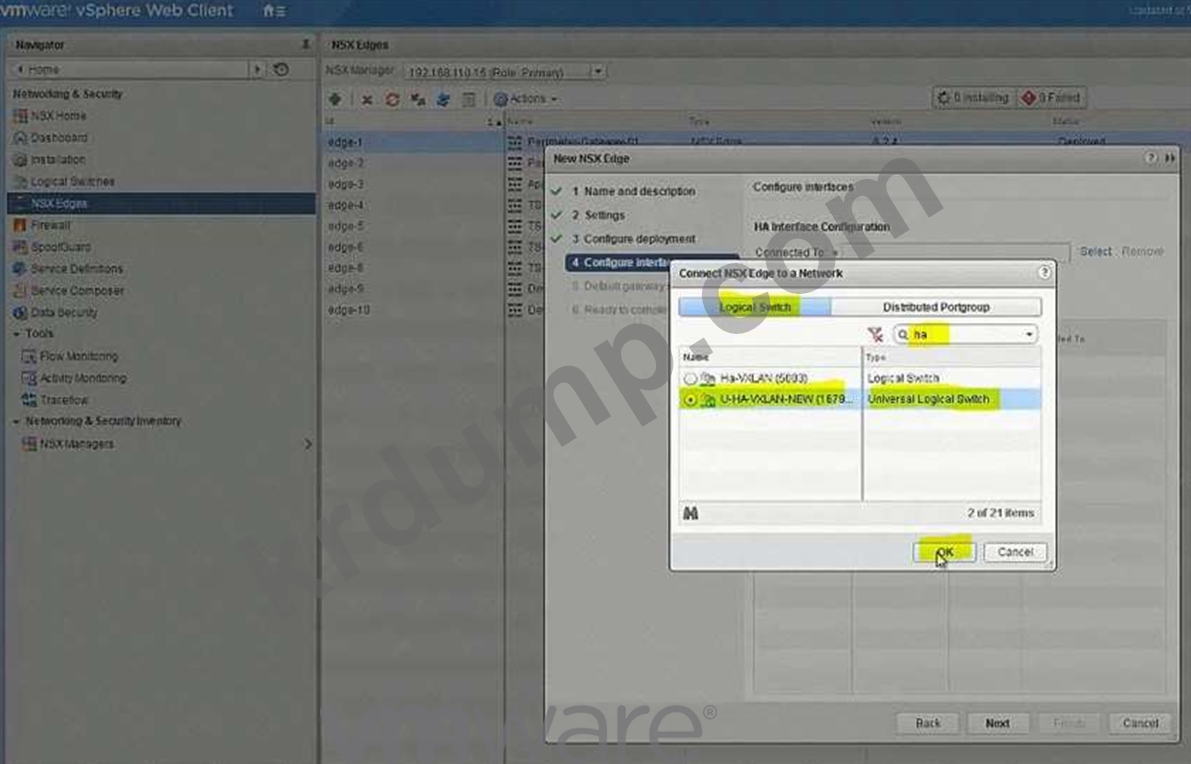Click the Activity Monitoring icon

tap(29, 378)
